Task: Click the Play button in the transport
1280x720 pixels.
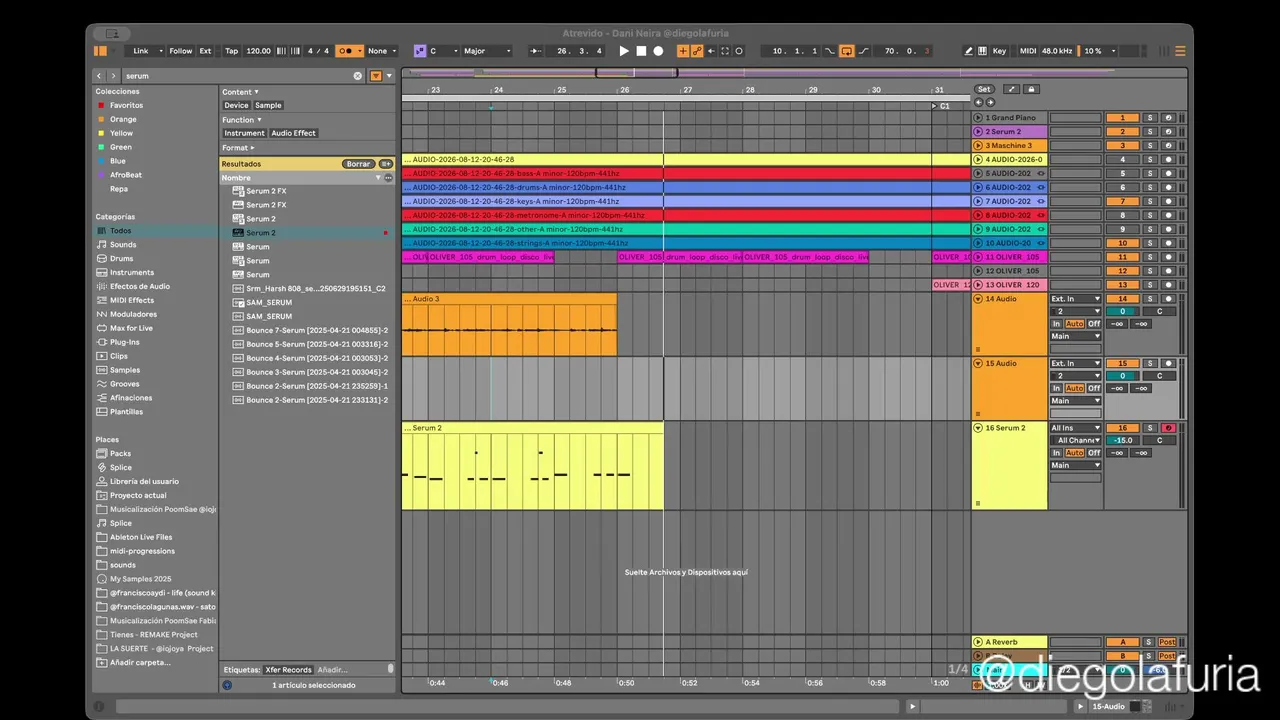Action: pyautogui.click(x=624, y=51)
